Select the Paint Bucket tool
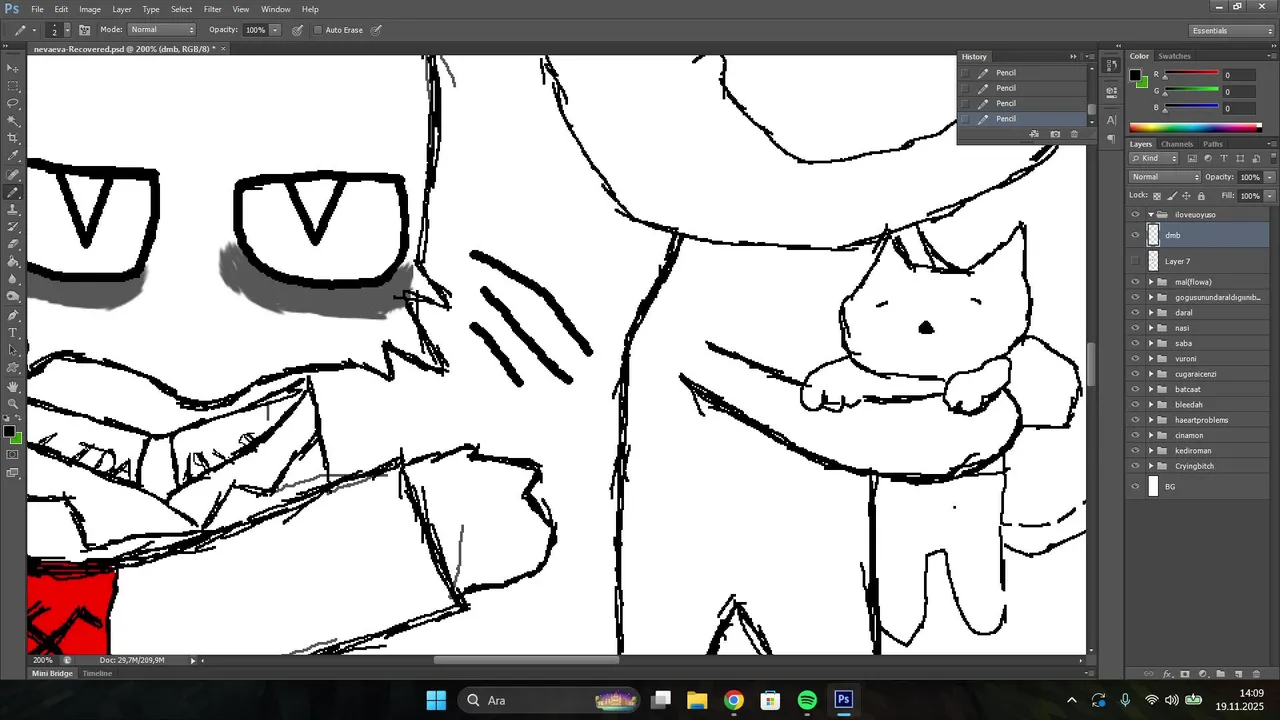 pos(13,261)
